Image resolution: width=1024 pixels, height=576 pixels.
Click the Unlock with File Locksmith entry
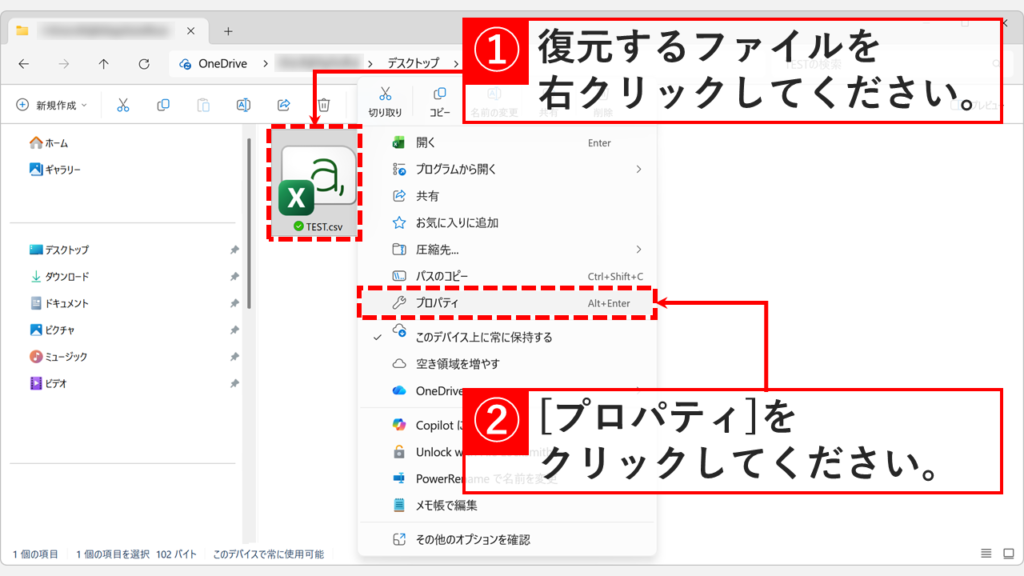click(427, 452)
